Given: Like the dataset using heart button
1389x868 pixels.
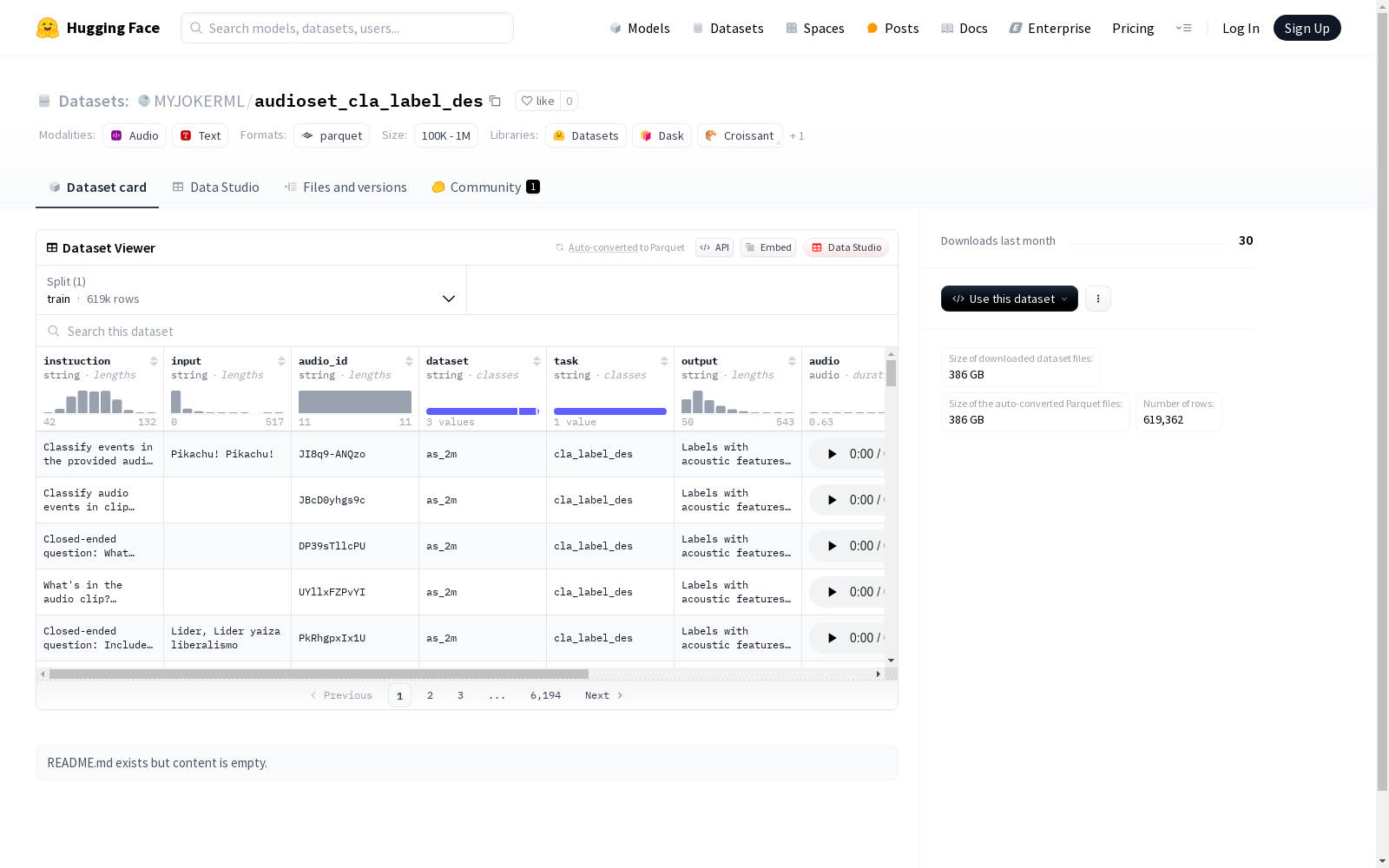Looking at the screenshot, I should click(537, 101).
